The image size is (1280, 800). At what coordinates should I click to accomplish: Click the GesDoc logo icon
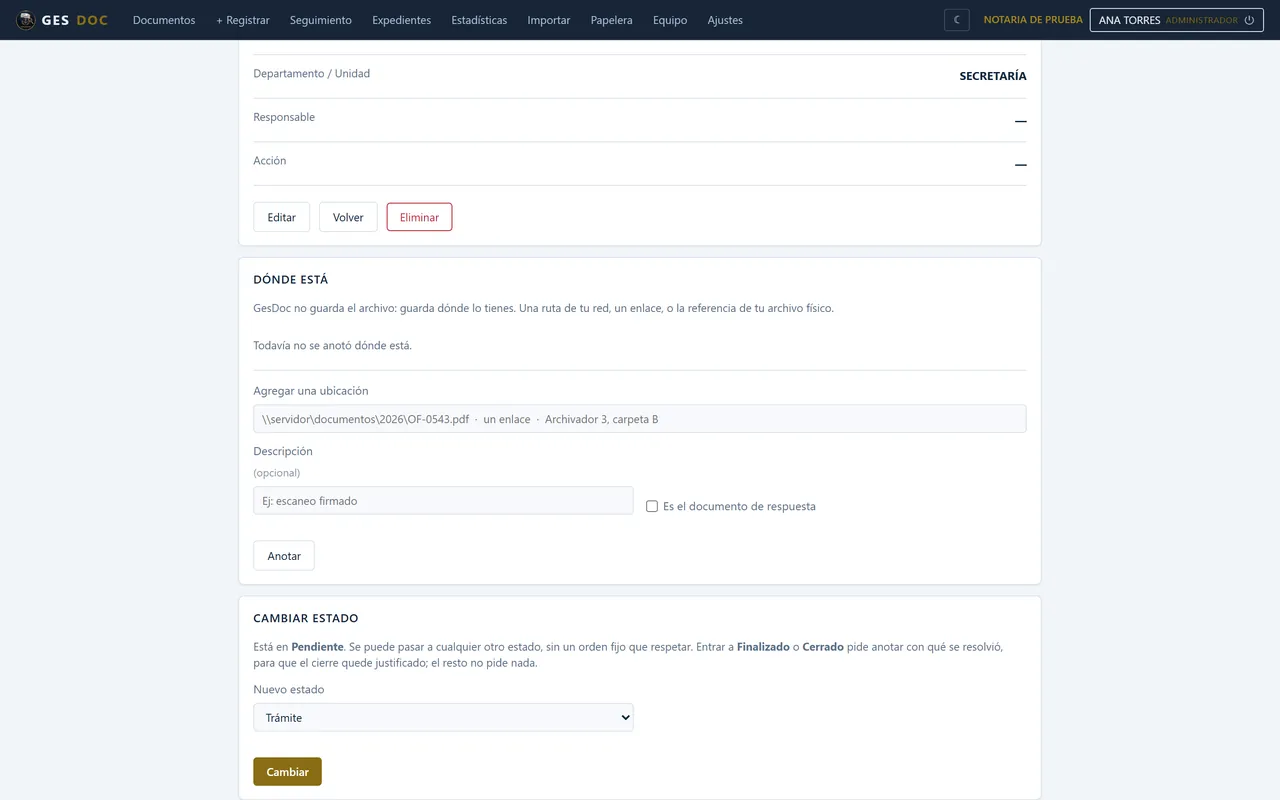(x=25, y=20)
